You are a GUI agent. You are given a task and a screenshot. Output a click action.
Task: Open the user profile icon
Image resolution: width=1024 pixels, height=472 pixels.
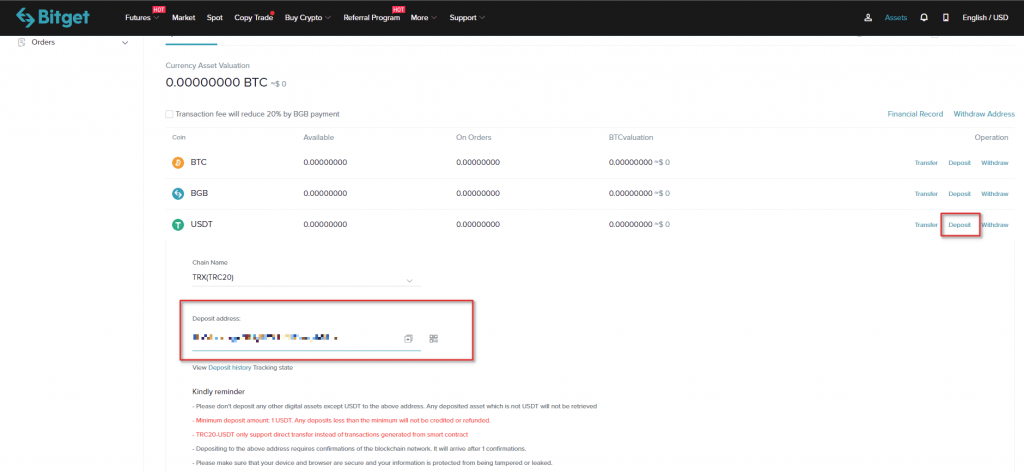click(868, 18)
